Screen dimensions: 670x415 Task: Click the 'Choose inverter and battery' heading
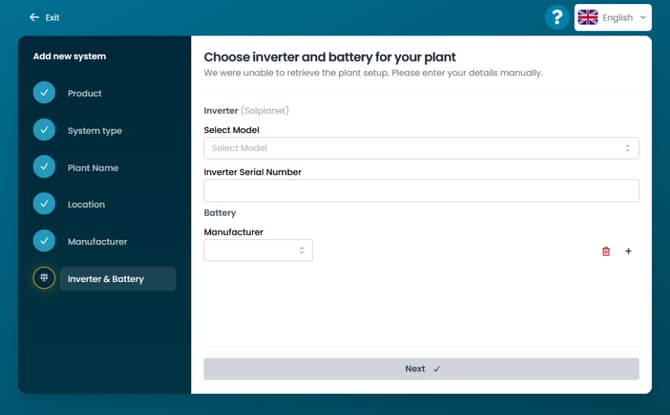(330, 57)
